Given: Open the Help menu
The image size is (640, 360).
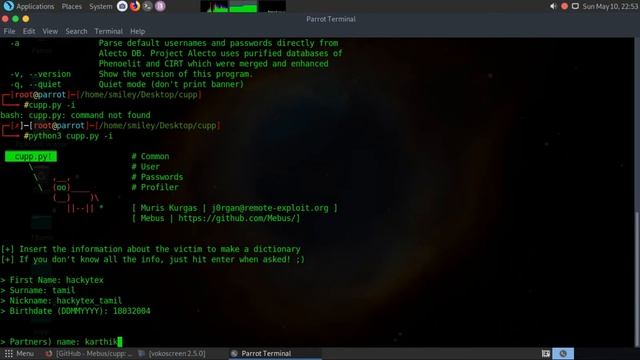Looking at the screenshot, I should [x=138, y=31].
